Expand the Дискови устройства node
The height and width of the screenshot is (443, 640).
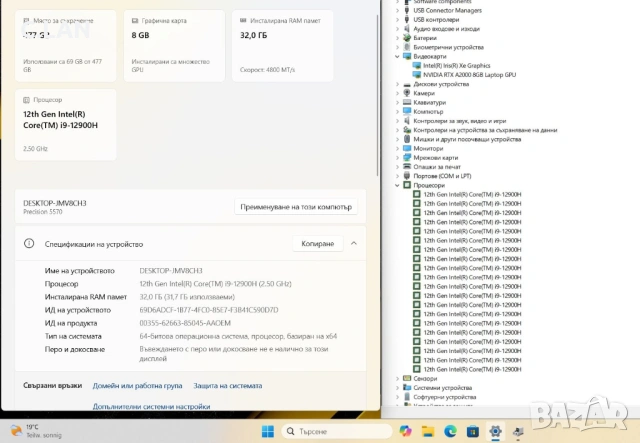[397, 84]
